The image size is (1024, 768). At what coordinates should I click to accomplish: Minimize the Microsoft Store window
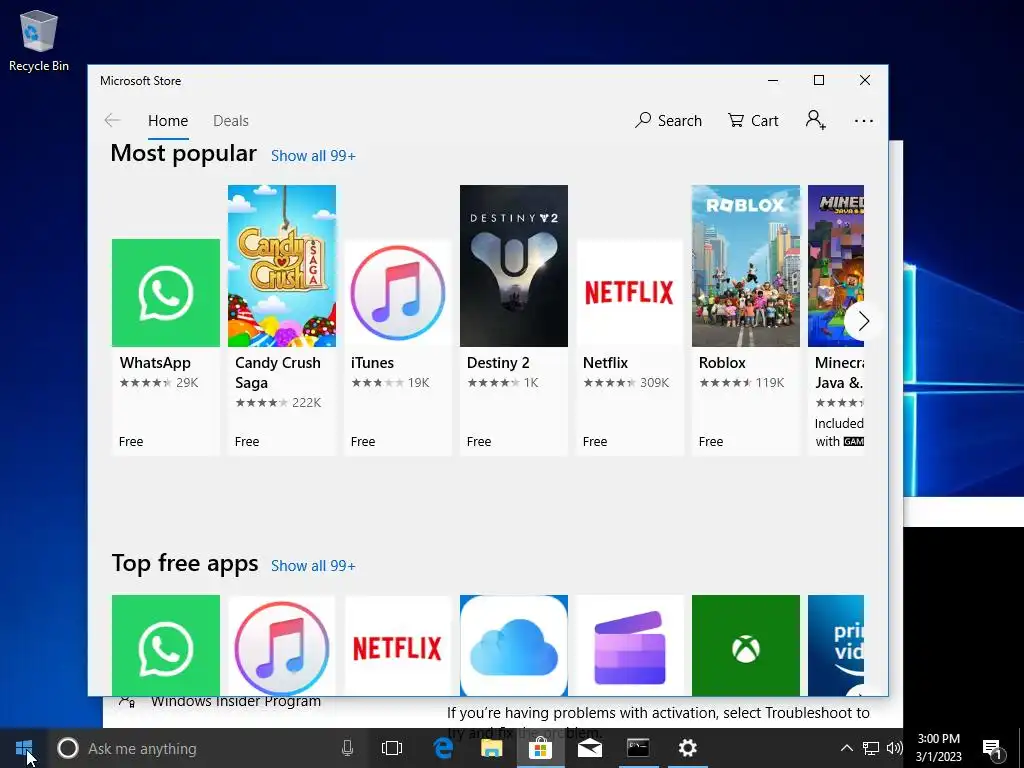click(x=773, y=80)
